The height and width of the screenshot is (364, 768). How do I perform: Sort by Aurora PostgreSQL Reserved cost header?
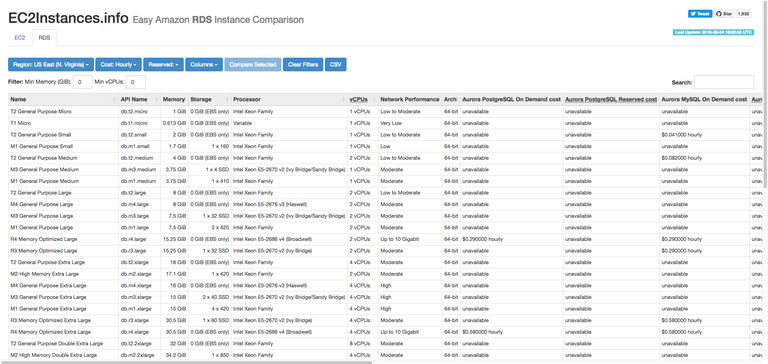pyautogui.click(x=611, y=99)
